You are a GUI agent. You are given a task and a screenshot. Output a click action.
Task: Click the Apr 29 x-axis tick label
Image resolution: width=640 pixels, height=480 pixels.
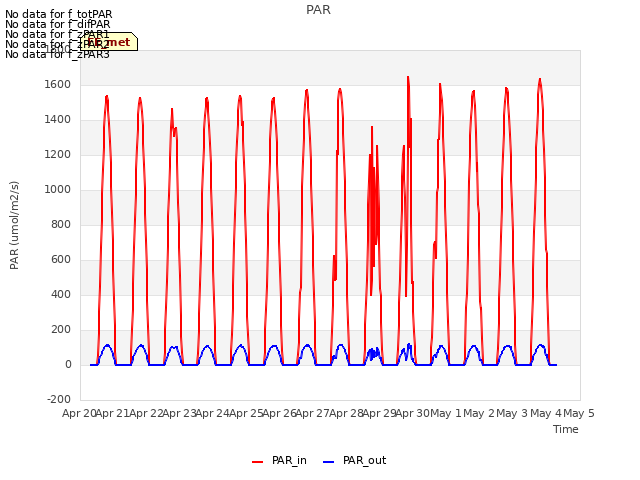click(x=380, y=413)
